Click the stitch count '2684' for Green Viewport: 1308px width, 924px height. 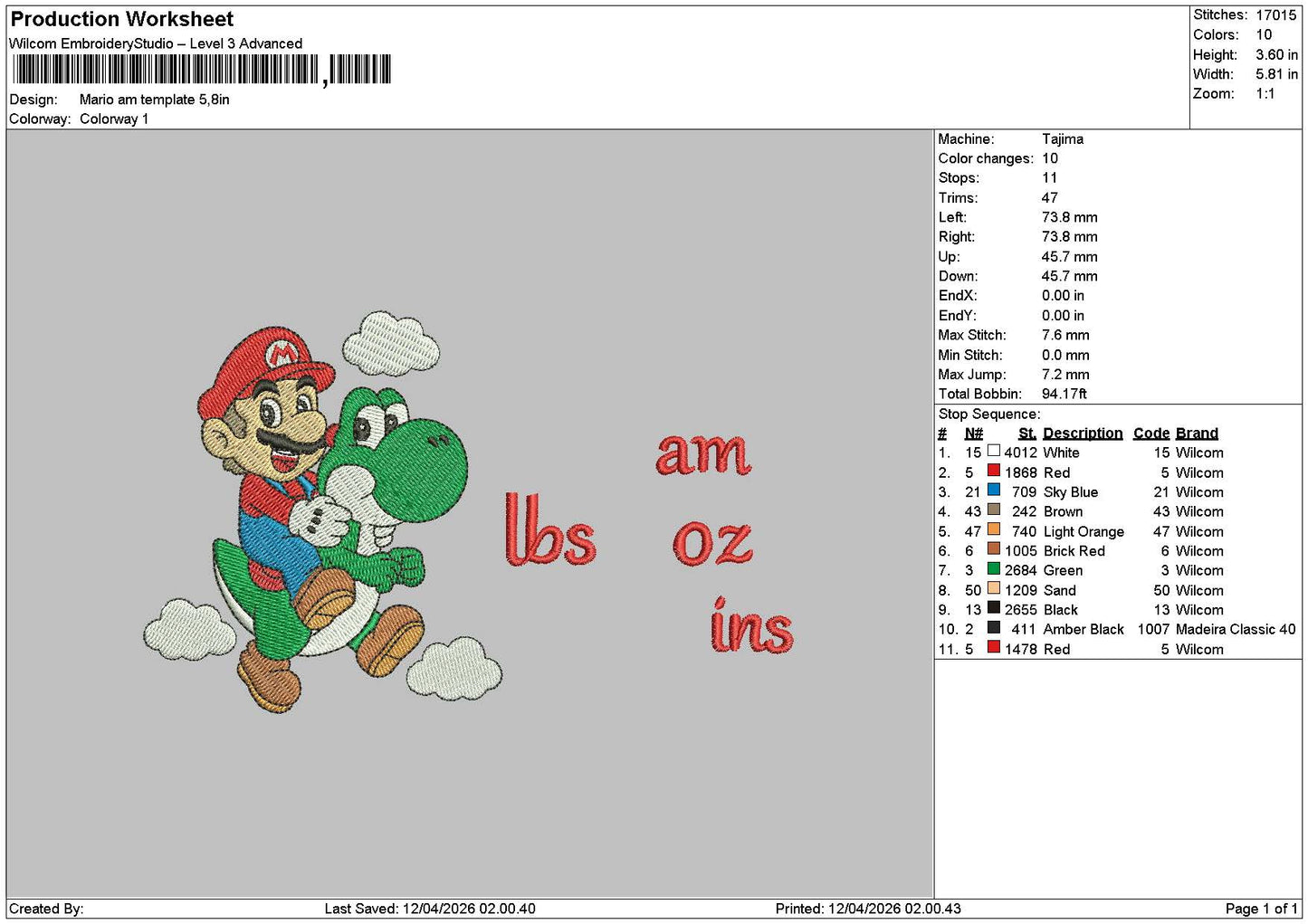point(1020,570)
